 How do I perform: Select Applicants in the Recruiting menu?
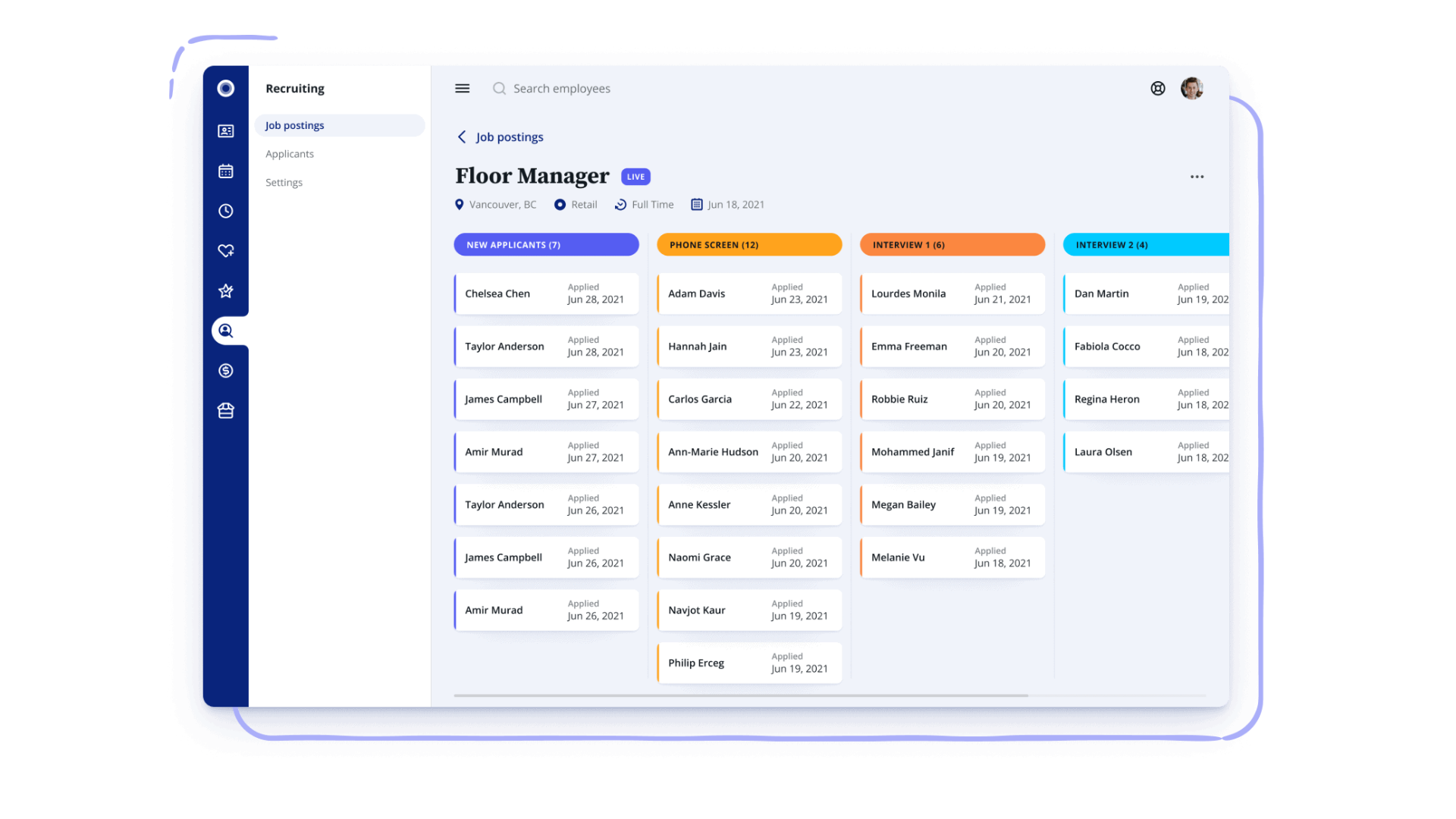[x=290, y=154]
